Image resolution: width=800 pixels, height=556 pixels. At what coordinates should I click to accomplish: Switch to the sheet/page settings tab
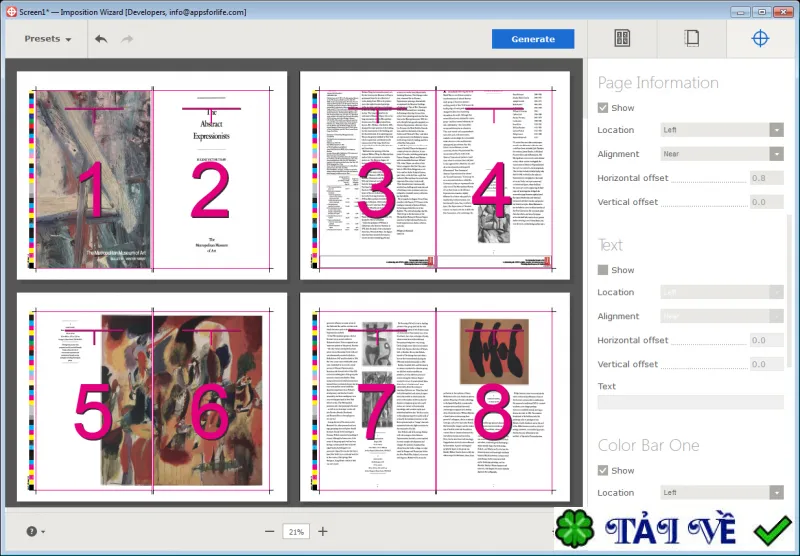691,39
